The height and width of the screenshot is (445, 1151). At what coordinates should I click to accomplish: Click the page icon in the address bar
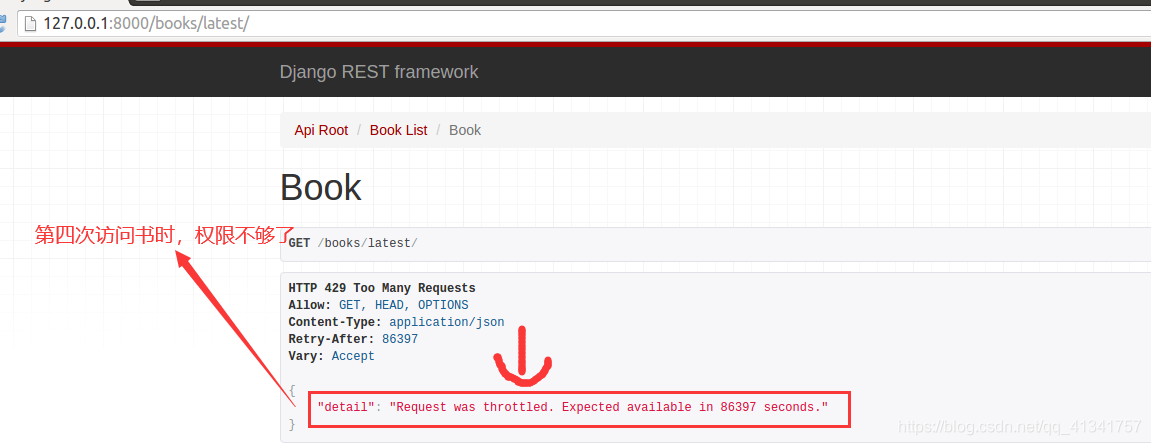point(29,23)
